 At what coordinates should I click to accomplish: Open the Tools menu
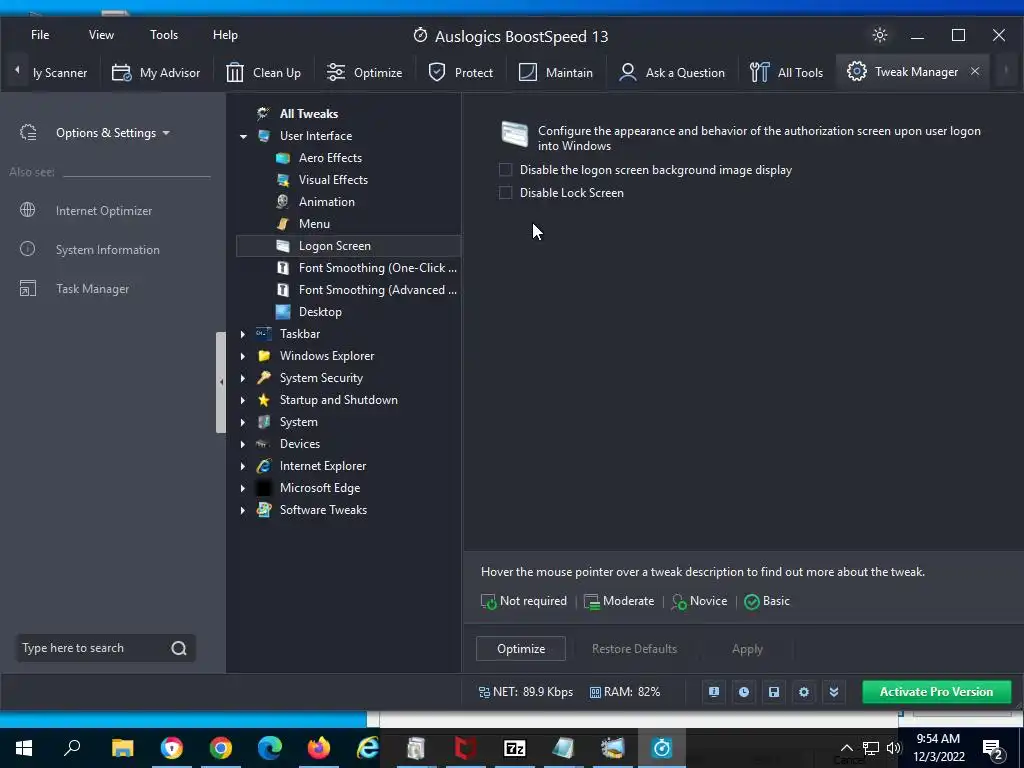pyautogui.click(x=163, y=35)
